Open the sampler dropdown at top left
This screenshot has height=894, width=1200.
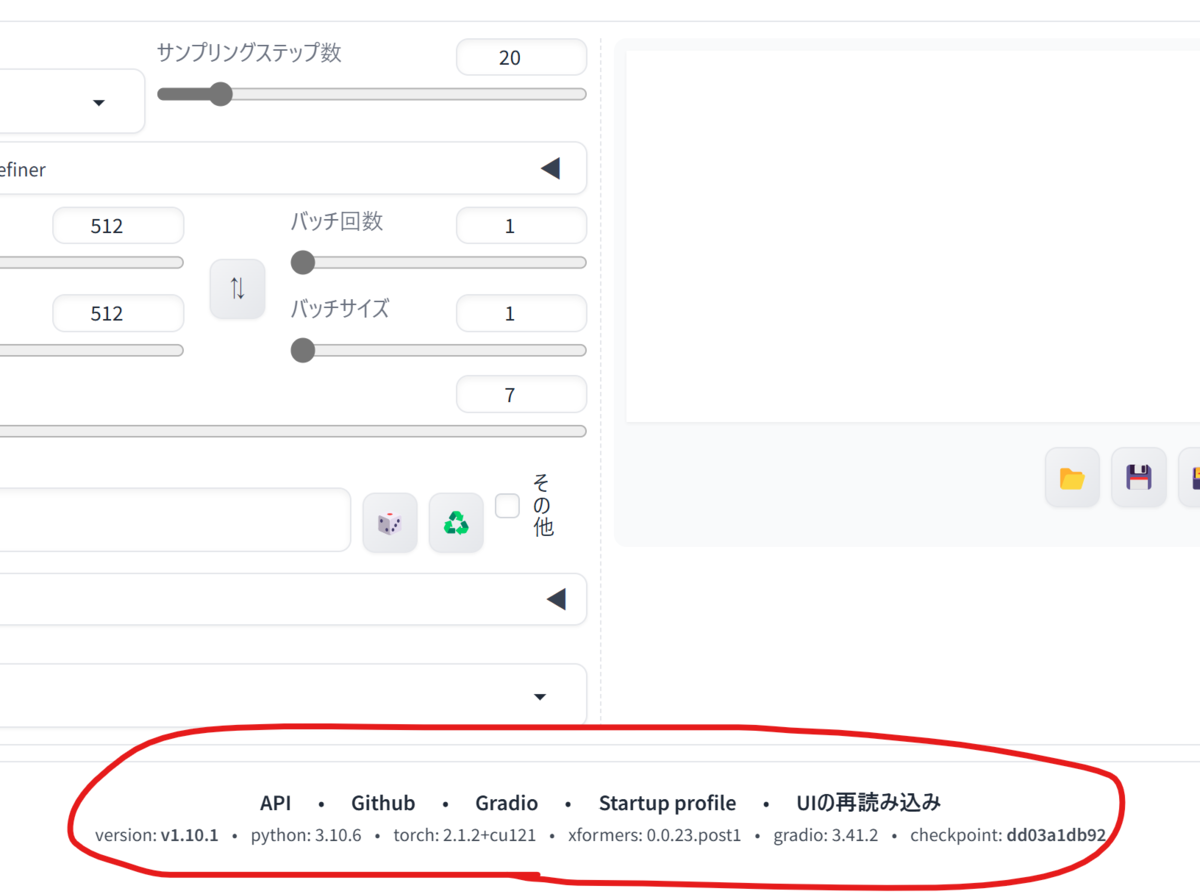coord(98,102)
